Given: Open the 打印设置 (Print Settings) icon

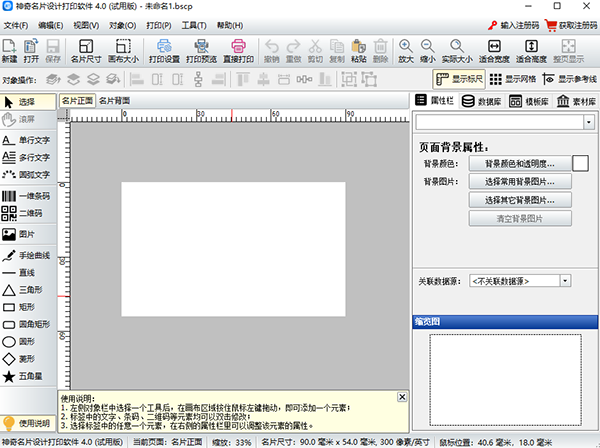Looking at the screenshot, I should tap(164, 49).
